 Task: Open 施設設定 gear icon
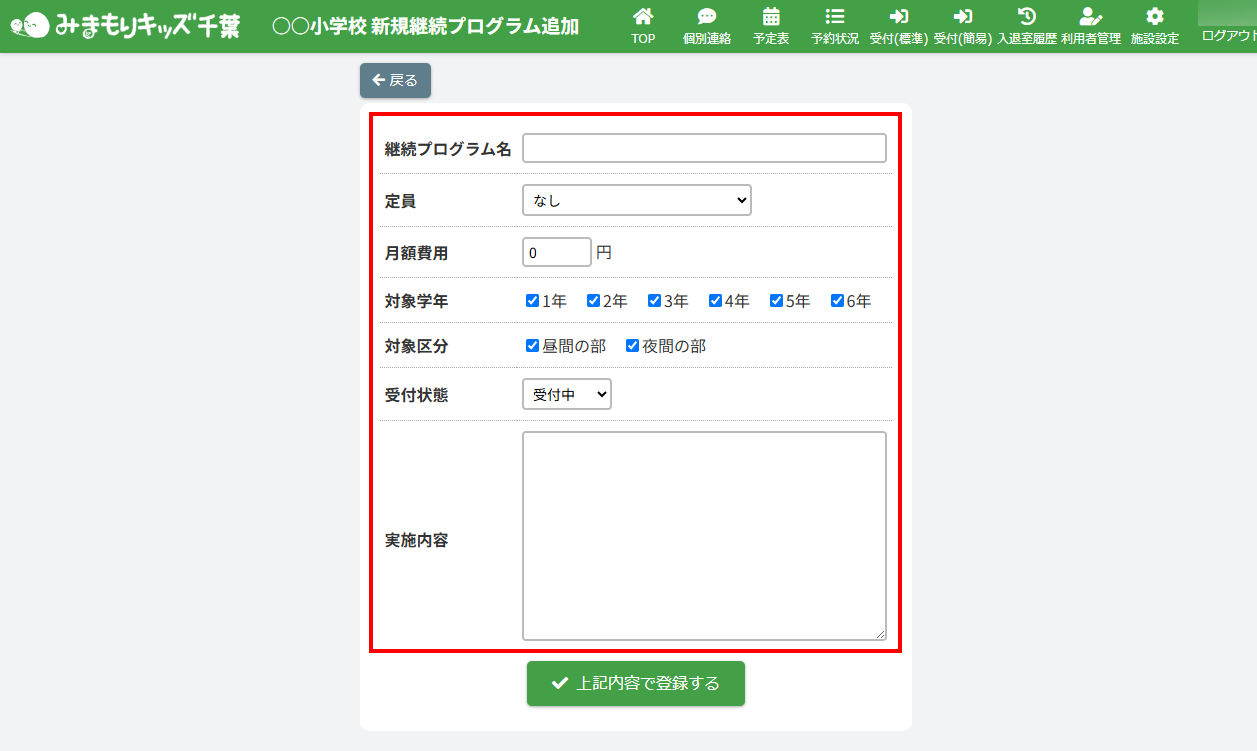point(1154,17)
